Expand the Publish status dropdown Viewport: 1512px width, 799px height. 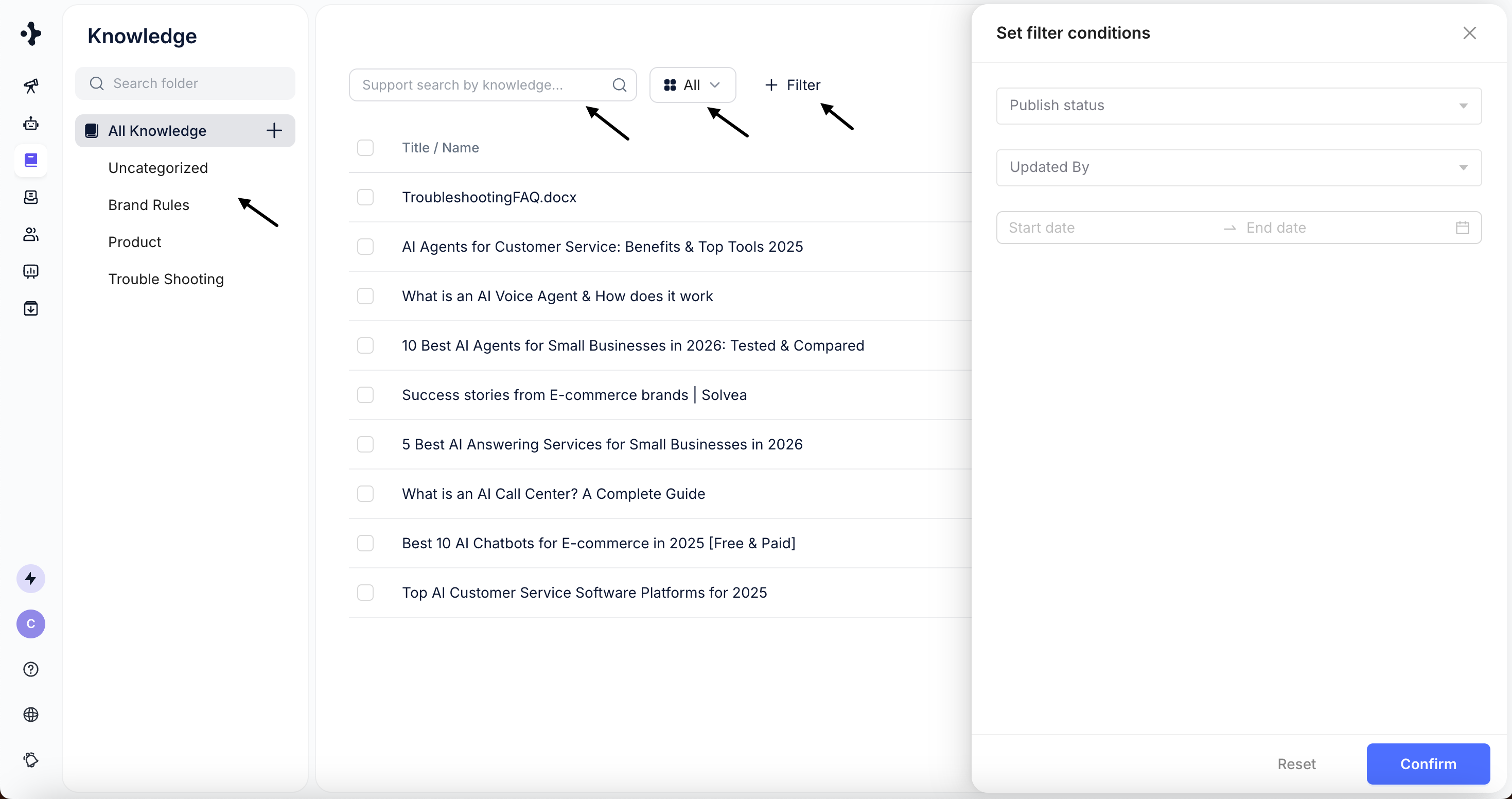[1239, 106]
